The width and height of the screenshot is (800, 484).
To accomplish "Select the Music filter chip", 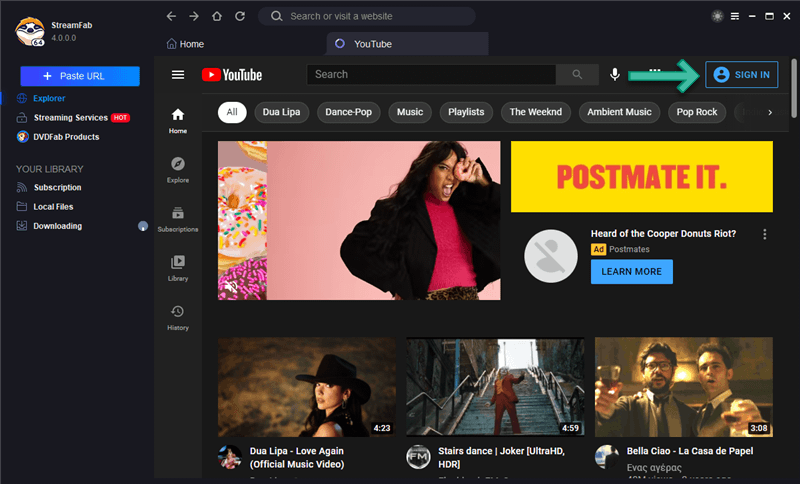I will pos(410,112).
